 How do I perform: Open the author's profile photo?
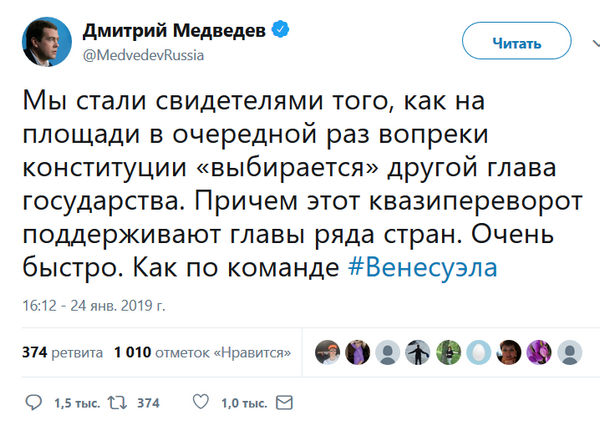[48, 42]
